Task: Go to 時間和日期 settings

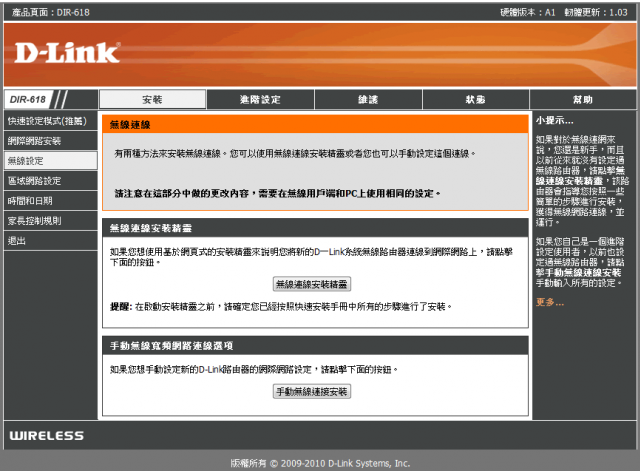Action: click(51, 201)
